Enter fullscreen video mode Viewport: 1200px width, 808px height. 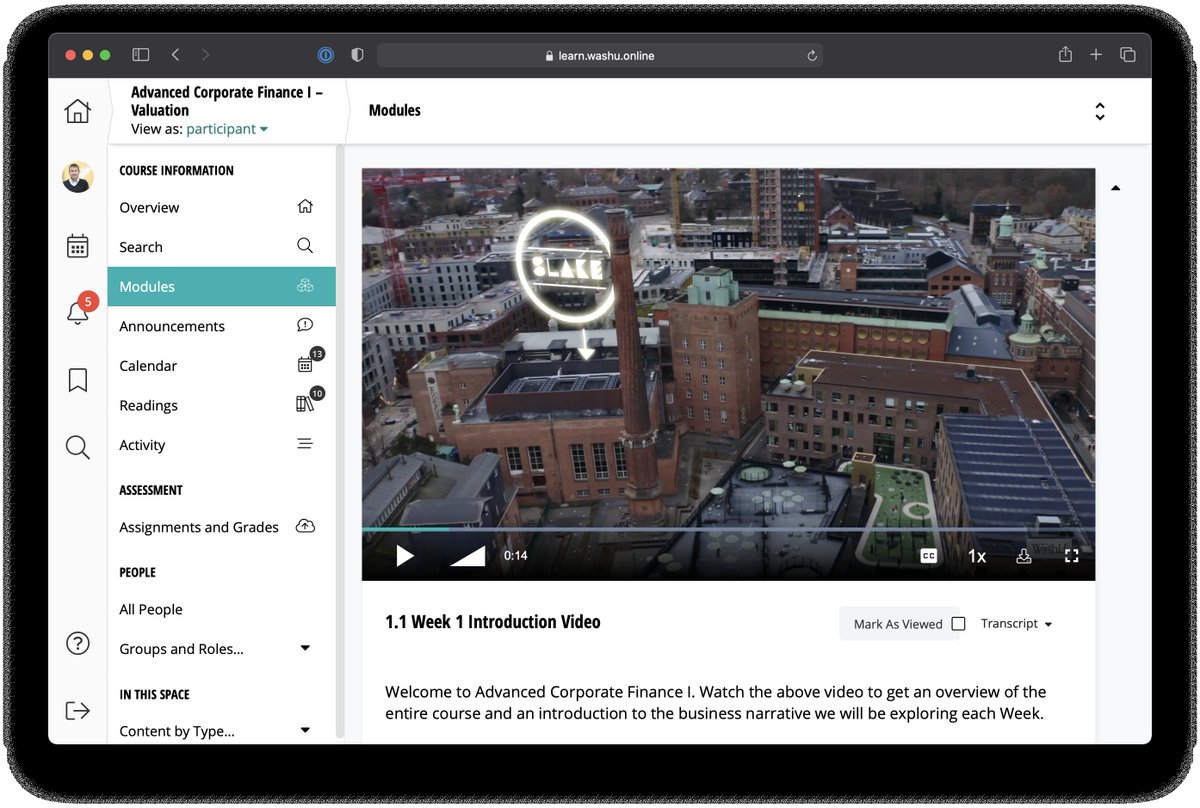click(1072, 556)
